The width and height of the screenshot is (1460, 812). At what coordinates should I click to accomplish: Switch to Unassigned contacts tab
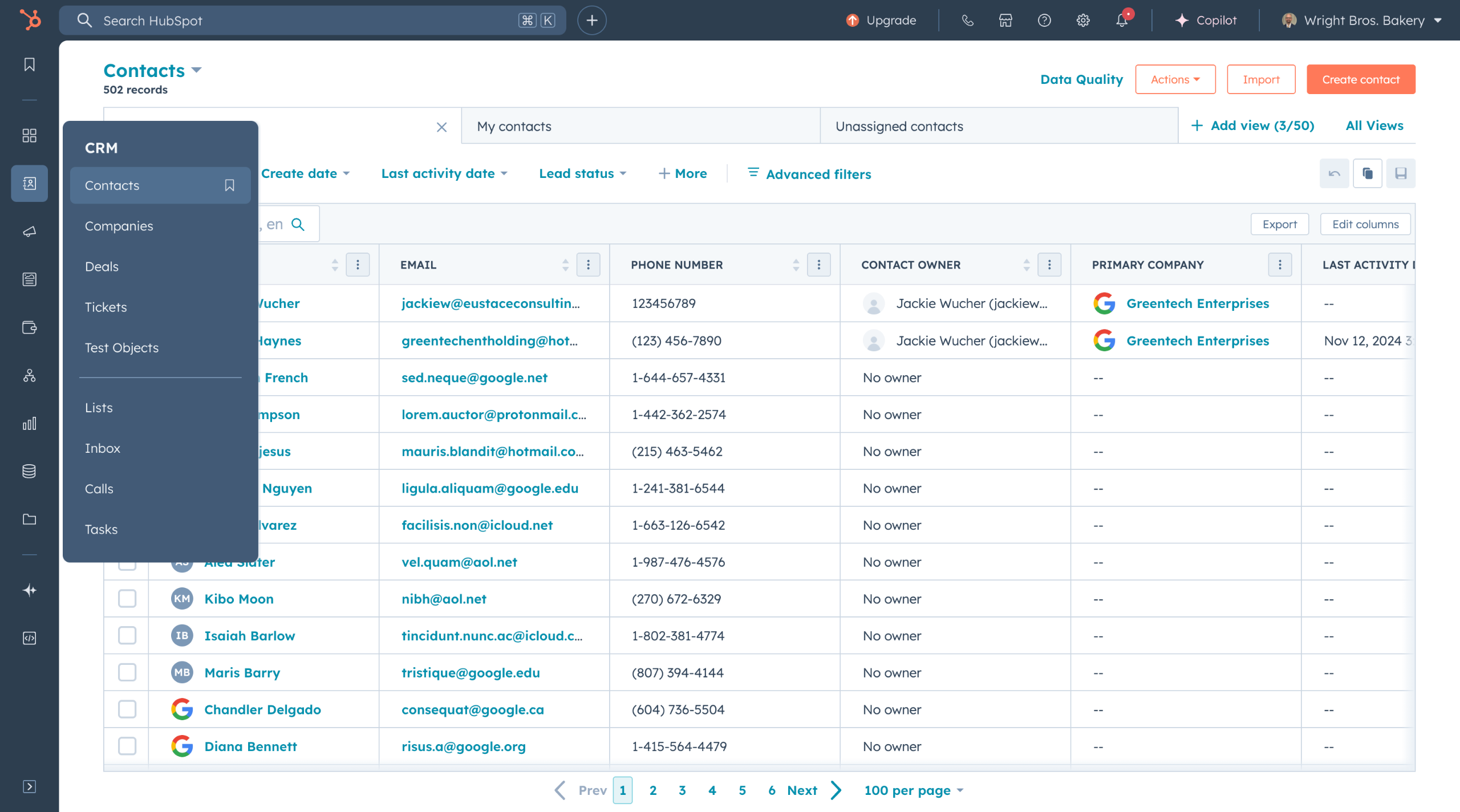pyautogui.click(x=899, y=126)
